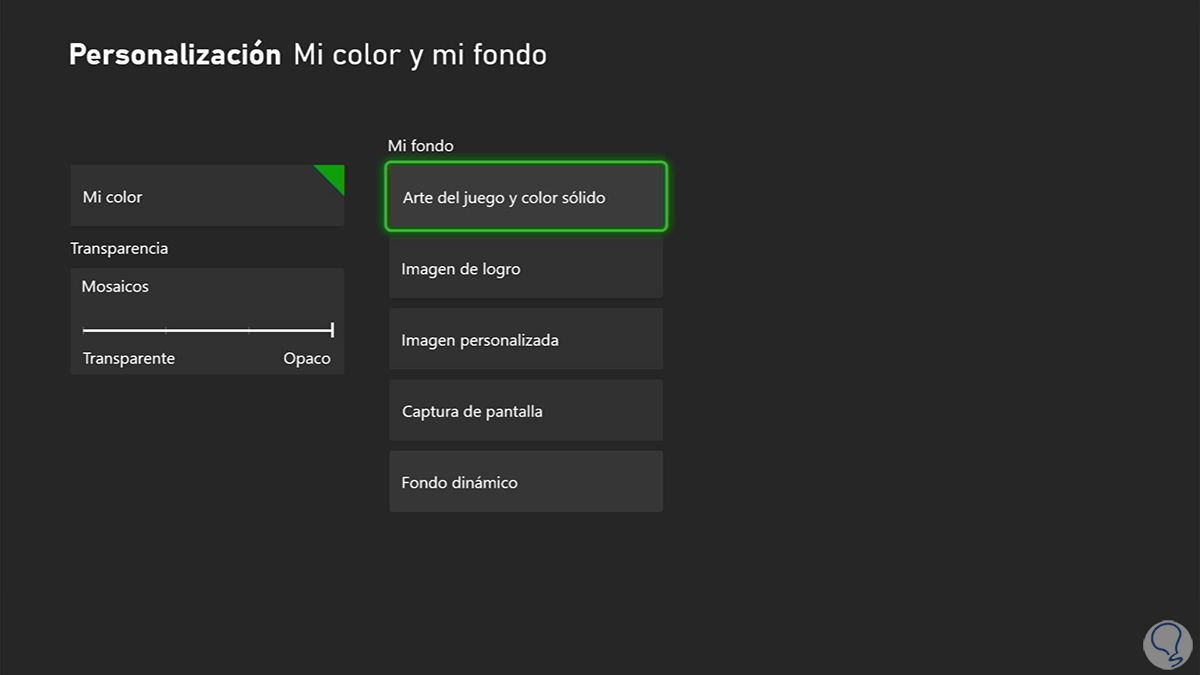Select the Imagen personalizada option
The height and width of the screenshot is (675, 1200).
tap(526, 340)
